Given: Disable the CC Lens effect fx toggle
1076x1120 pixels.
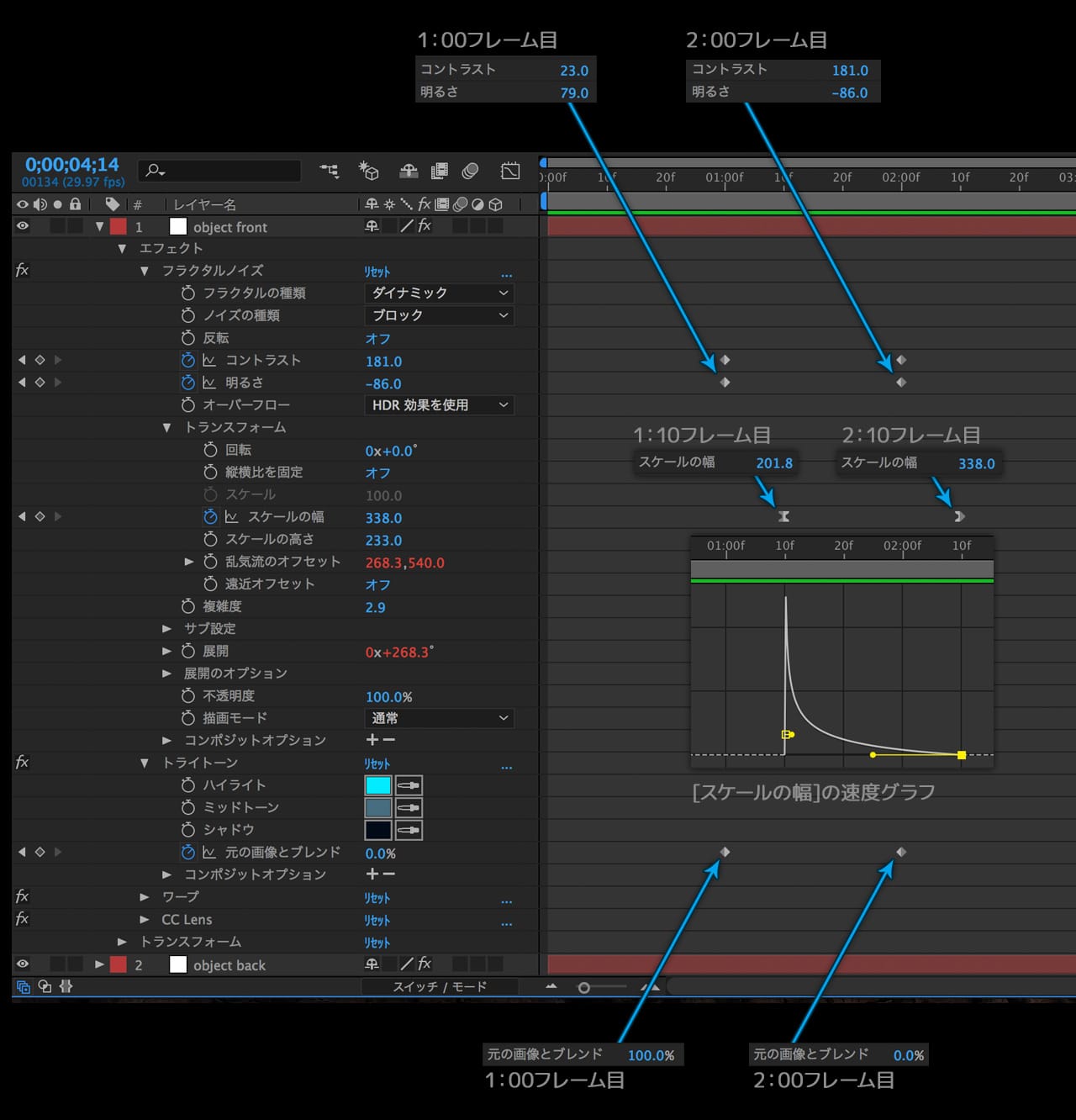Looking at the screenshot, I should click(x=23, y=919).
